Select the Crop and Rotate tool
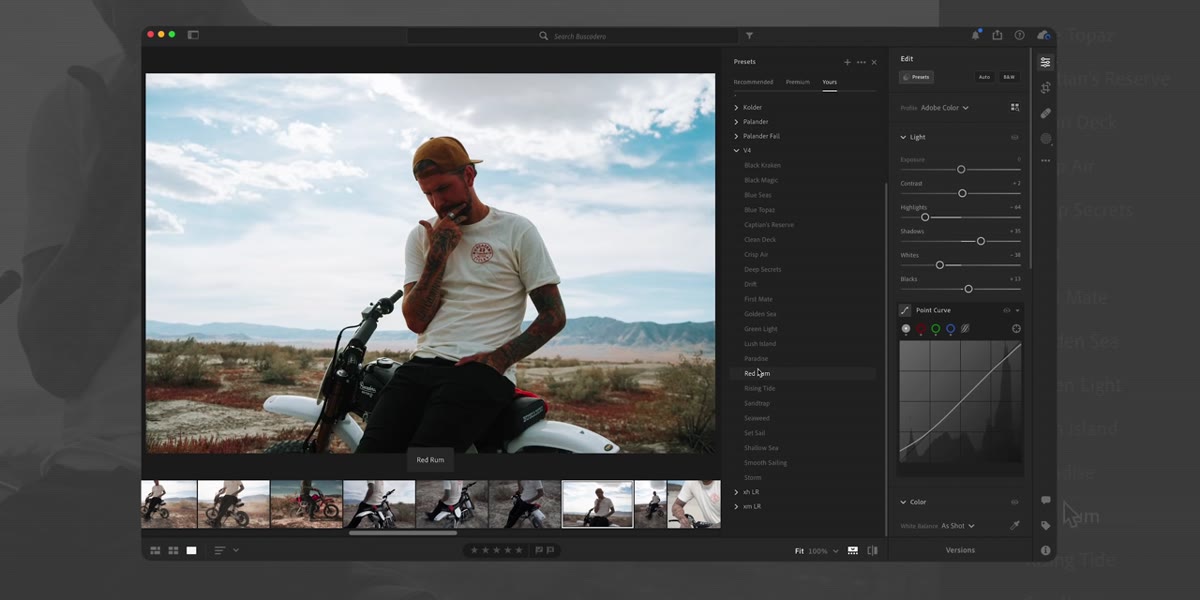Viewport: 1200px width, 600px height. 1045,88
